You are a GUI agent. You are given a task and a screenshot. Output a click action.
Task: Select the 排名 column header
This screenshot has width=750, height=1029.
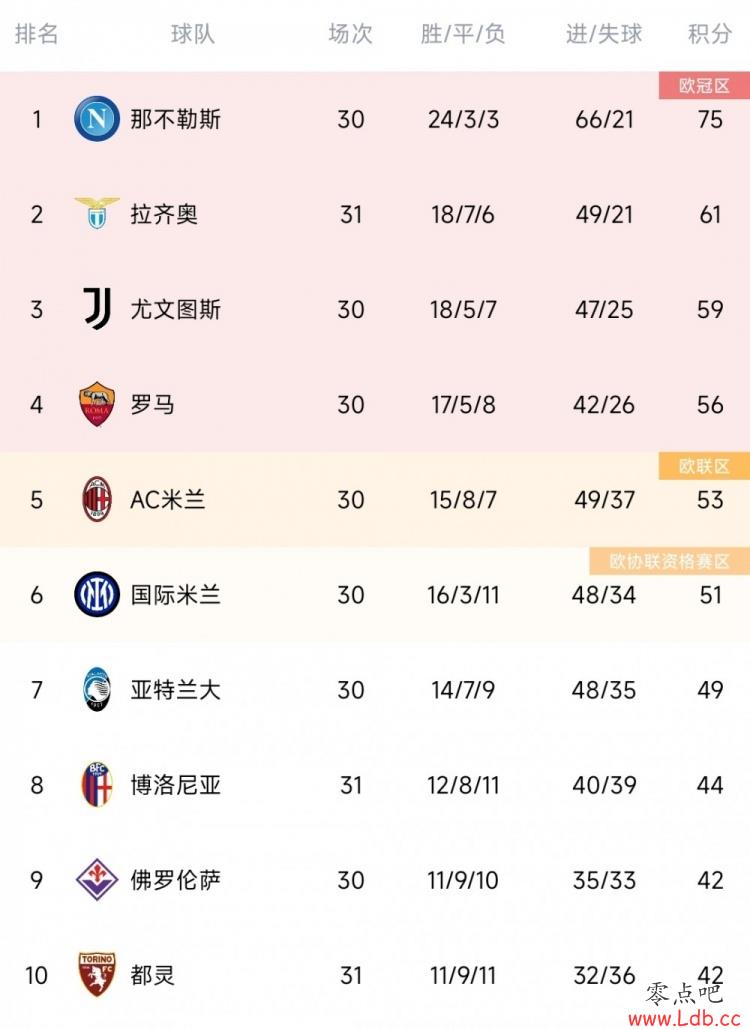pos(37,33)
